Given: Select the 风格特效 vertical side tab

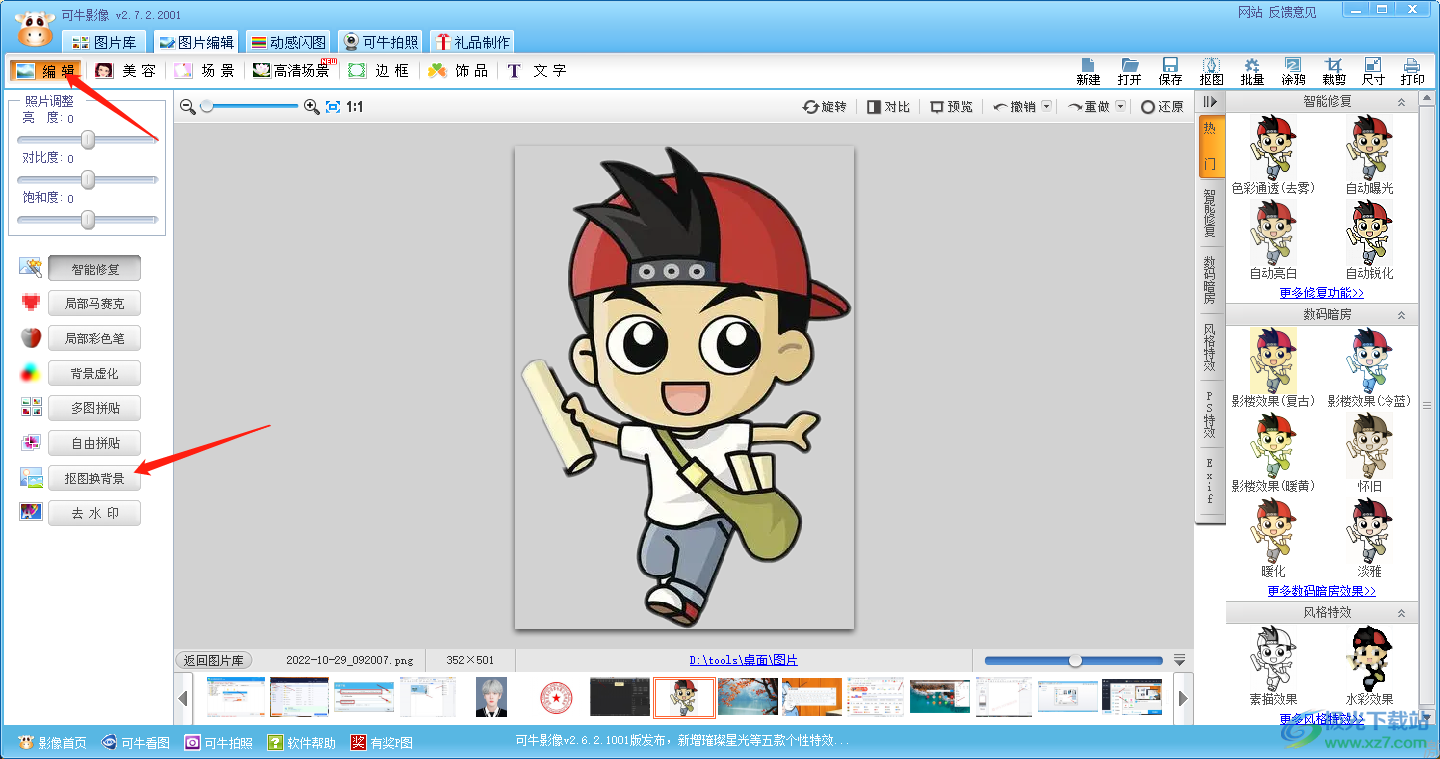Looking at the screenshot, I should point(1210,346).
